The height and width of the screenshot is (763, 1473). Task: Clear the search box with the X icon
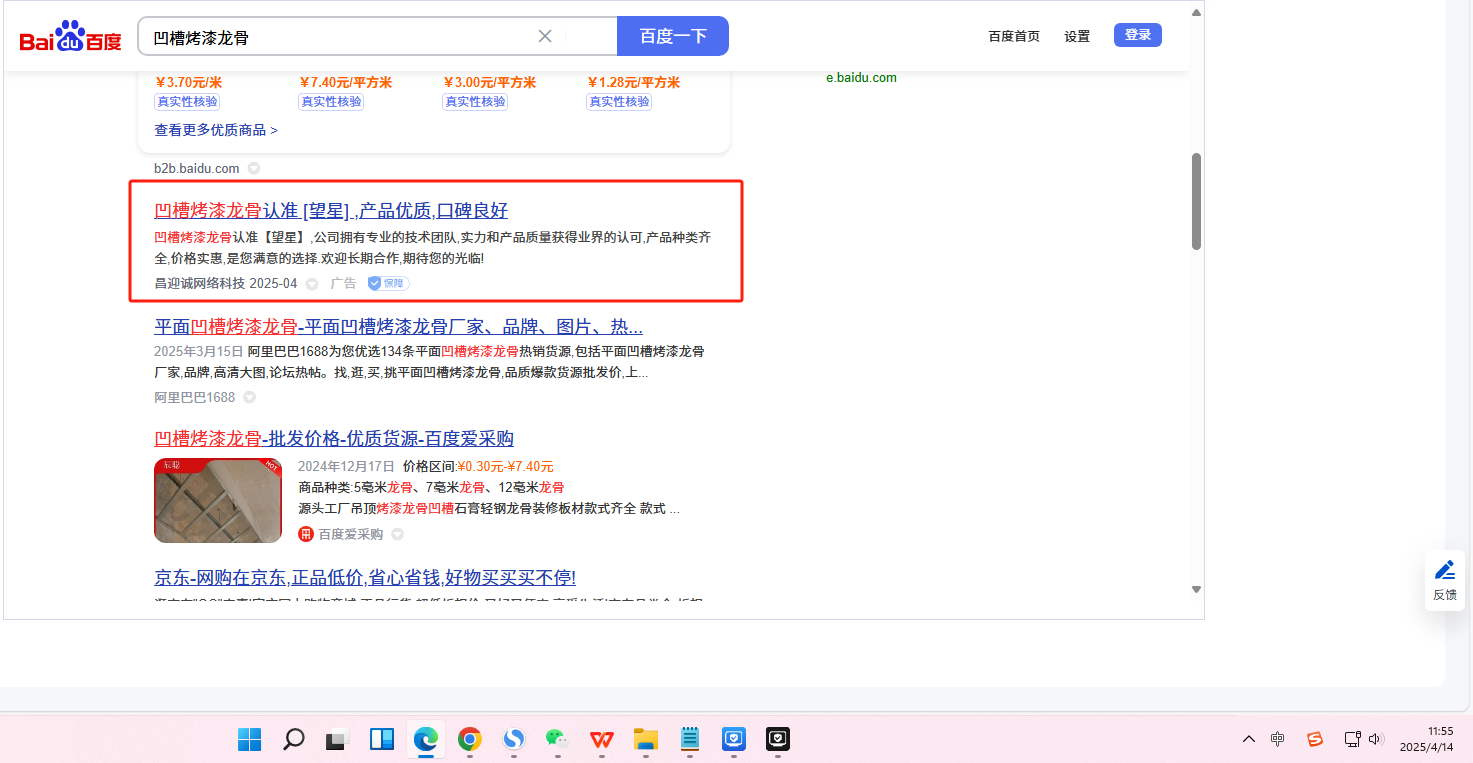tap(545, 36)
